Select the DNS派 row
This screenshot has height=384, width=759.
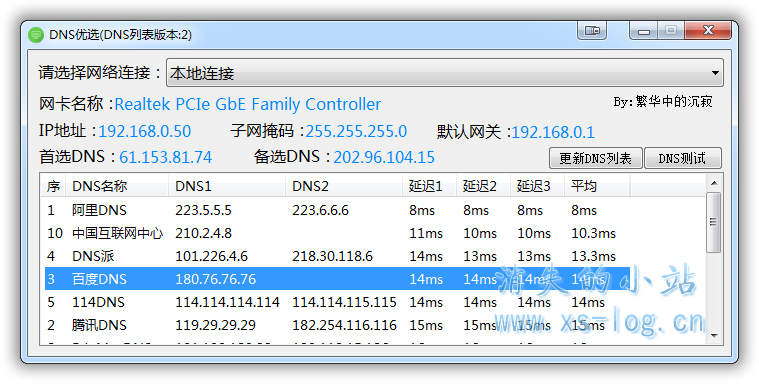[337, 256]
